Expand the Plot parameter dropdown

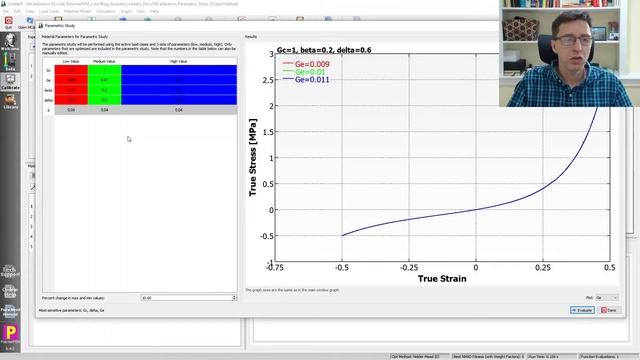tap(607, 298)
